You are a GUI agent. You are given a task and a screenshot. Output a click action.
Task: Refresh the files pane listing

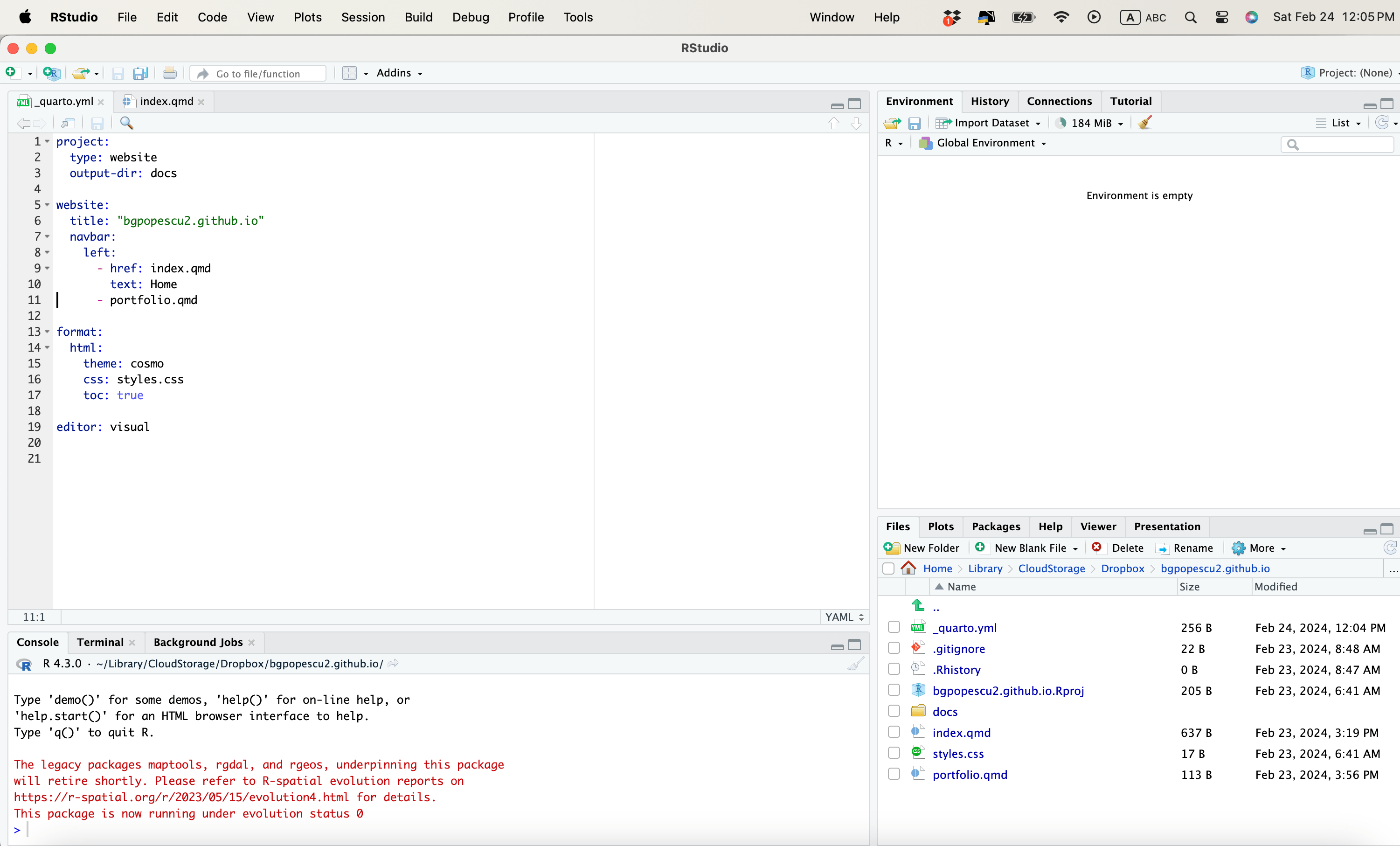(x=1390, y=548)
